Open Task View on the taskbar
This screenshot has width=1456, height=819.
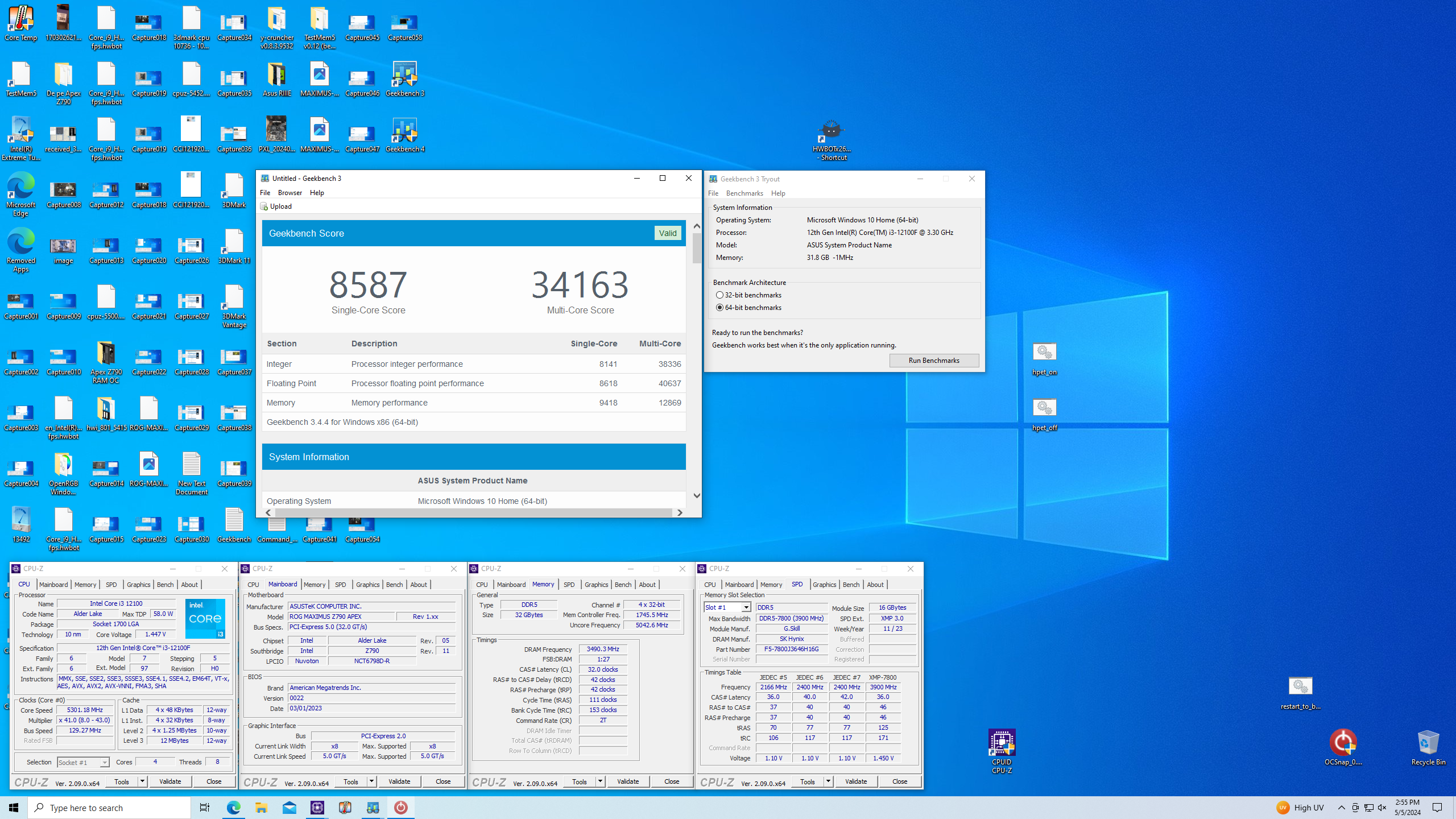pyautogui.click(x=205, y=808)
